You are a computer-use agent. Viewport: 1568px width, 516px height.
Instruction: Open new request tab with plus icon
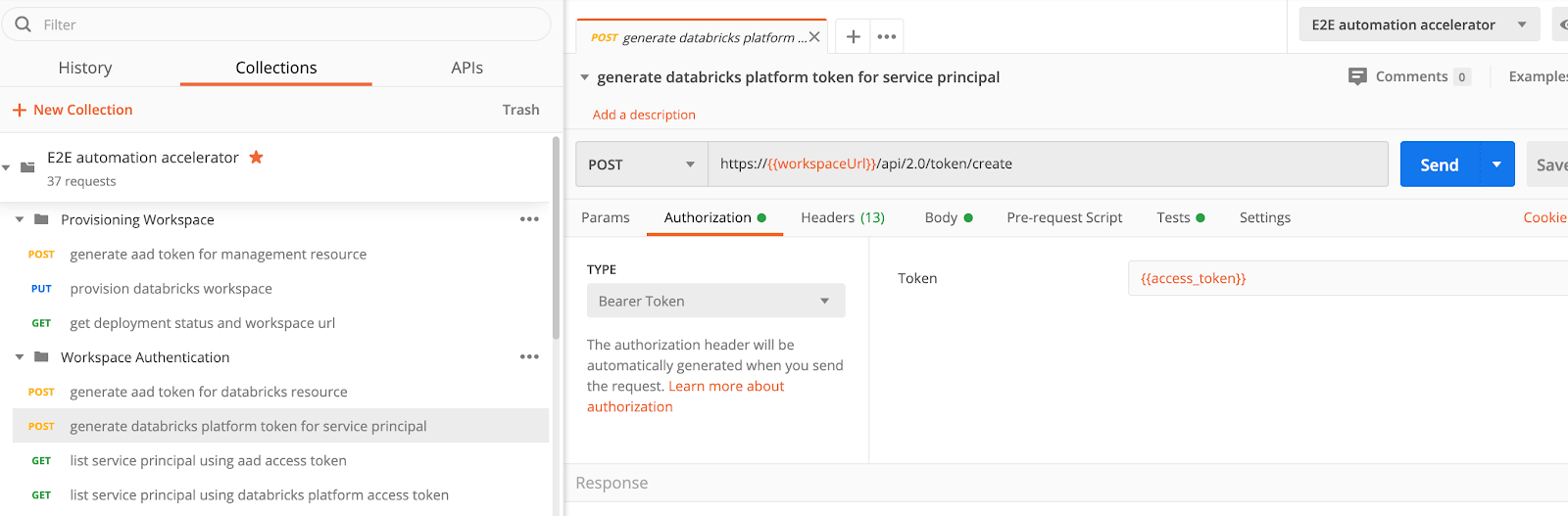tap(854, 36)
